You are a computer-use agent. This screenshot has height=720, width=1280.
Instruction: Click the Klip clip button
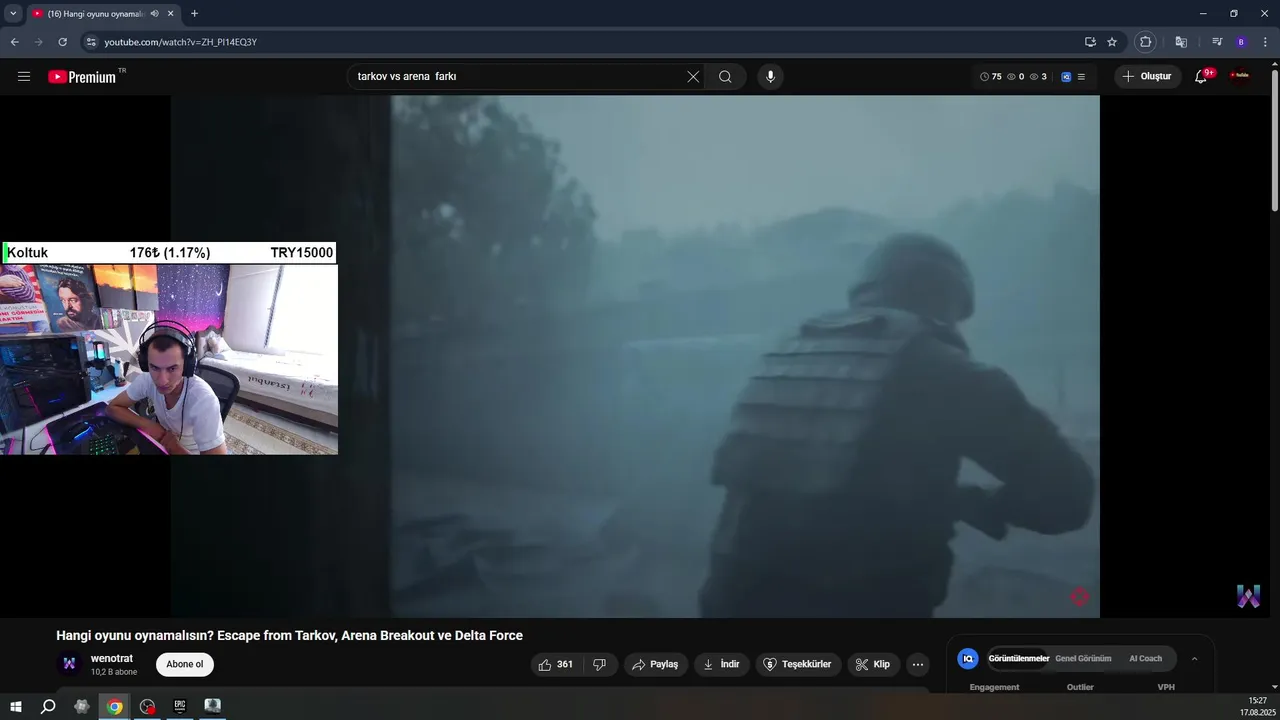tap(873, 664)
